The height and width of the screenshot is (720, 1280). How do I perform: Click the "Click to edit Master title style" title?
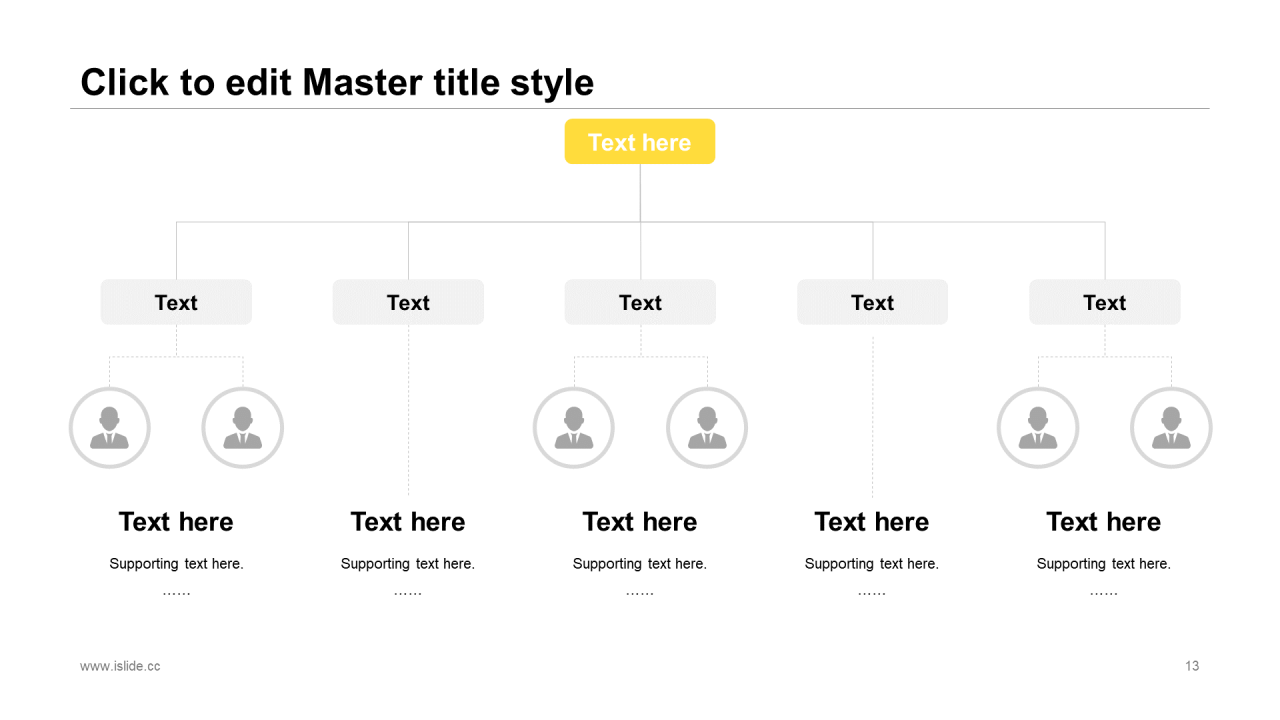(x=337, y=82)
